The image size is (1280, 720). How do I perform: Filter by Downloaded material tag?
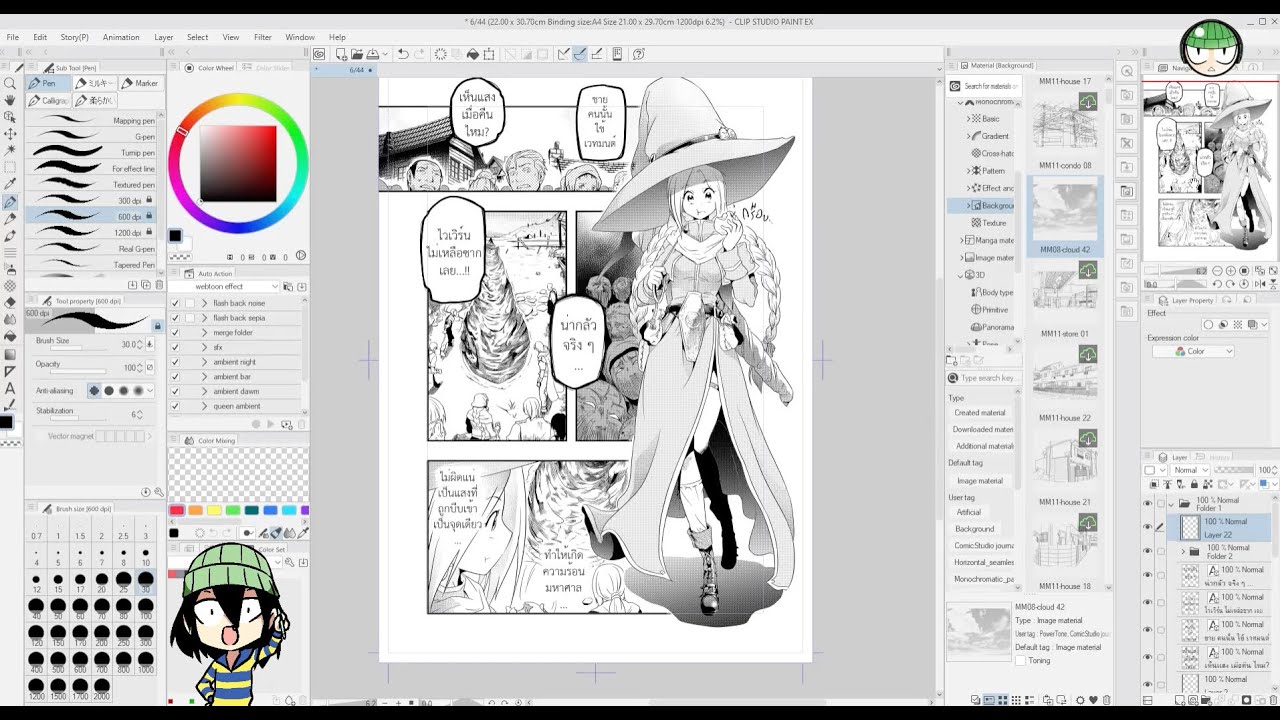point(982,429)
